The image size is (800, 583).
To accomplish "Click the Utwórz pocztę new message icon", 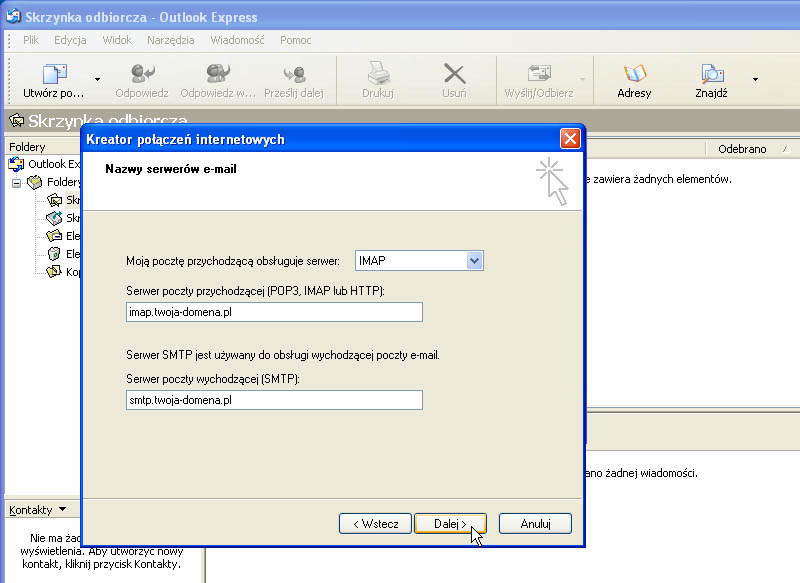I will click(x=55, y=74).
